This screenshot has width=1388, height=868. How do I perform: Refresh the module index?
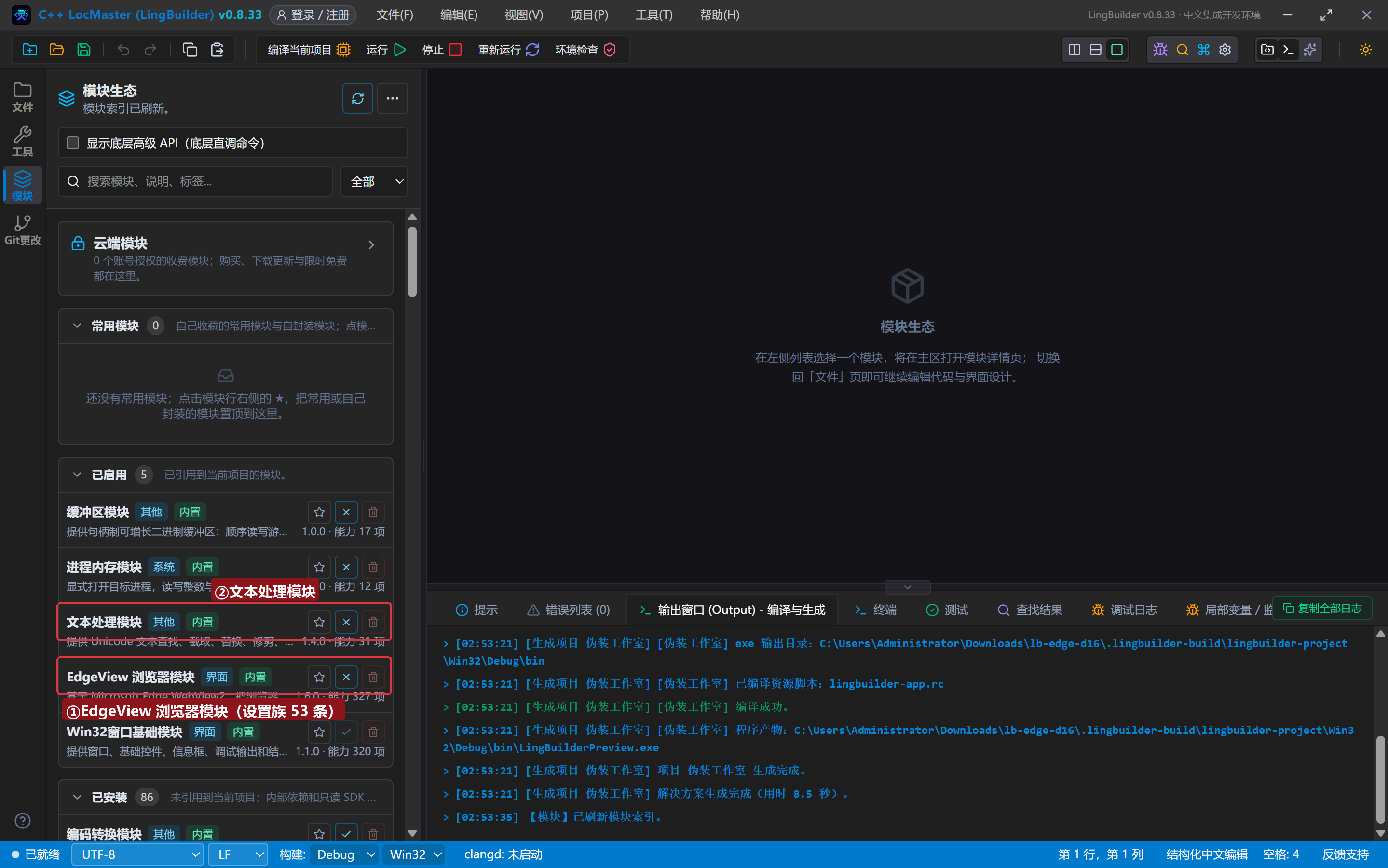pyautogui.click(x=358, y=99)
